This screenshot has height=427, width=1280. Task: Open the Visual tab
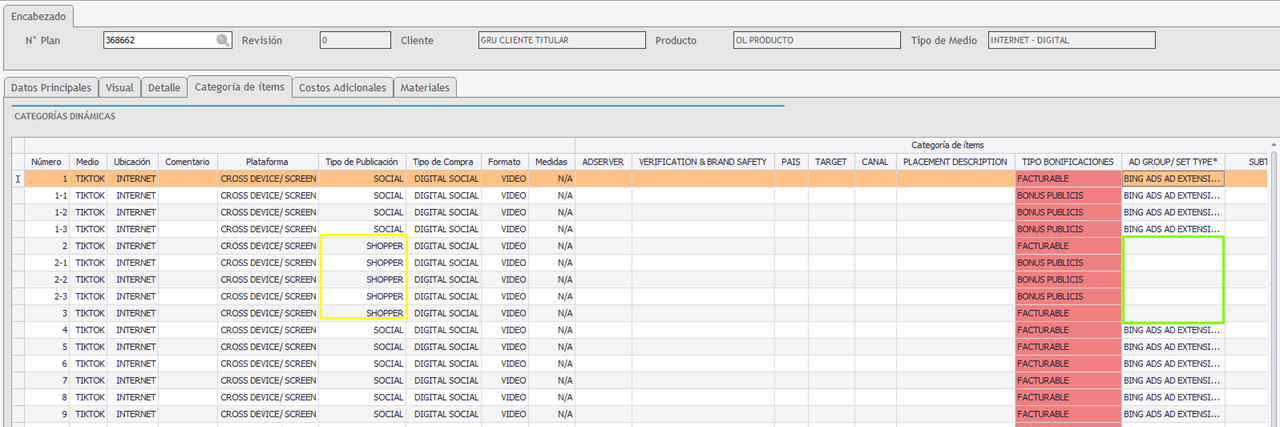(x=119, y=88)
